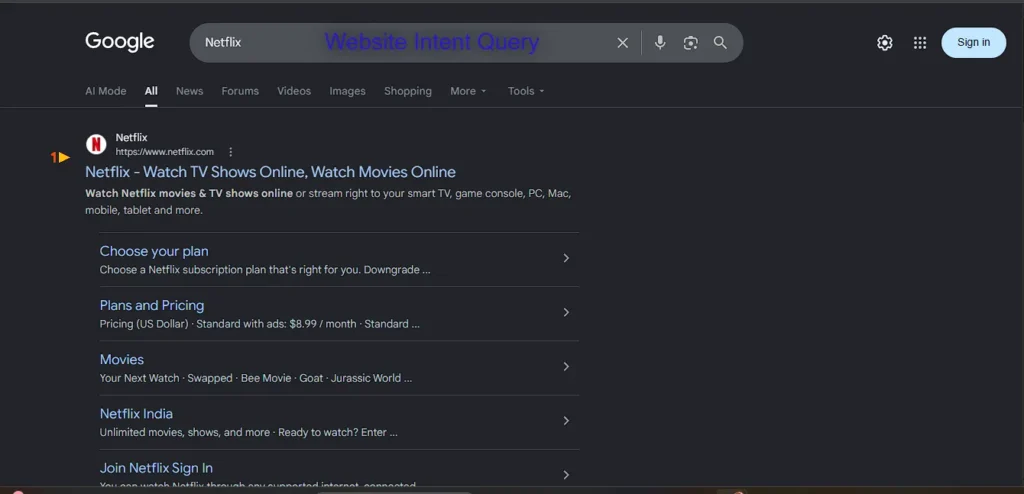Clear the search box with X icon
This screenshot has height=494, width=1024.
pos(622,42)
